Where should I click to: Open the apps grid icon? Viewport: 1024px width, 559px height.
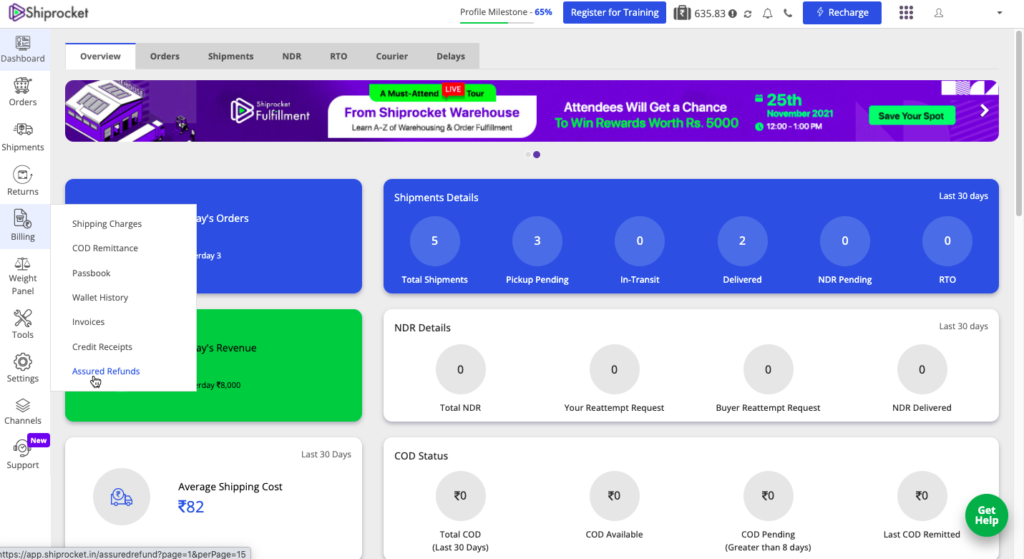click(x=906, y=12)
